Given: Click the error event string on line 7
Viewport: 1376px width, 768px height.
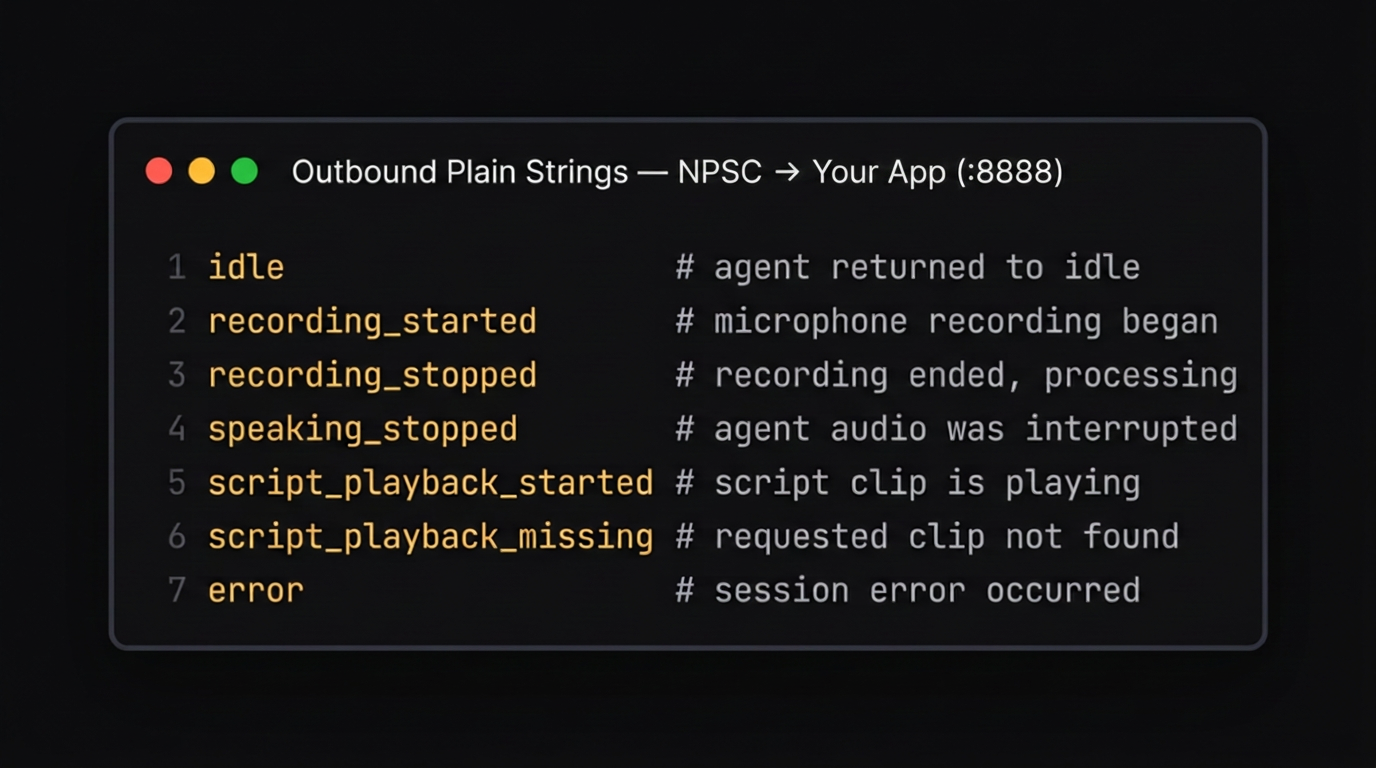Looking at the screenshot, I should [255, 590].
